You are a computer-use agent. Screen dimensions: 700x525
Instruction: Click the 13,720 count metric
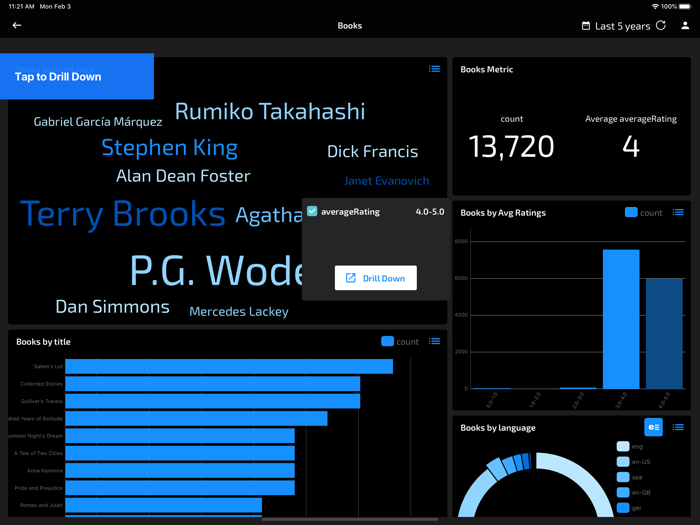click(x=511, y=146)
